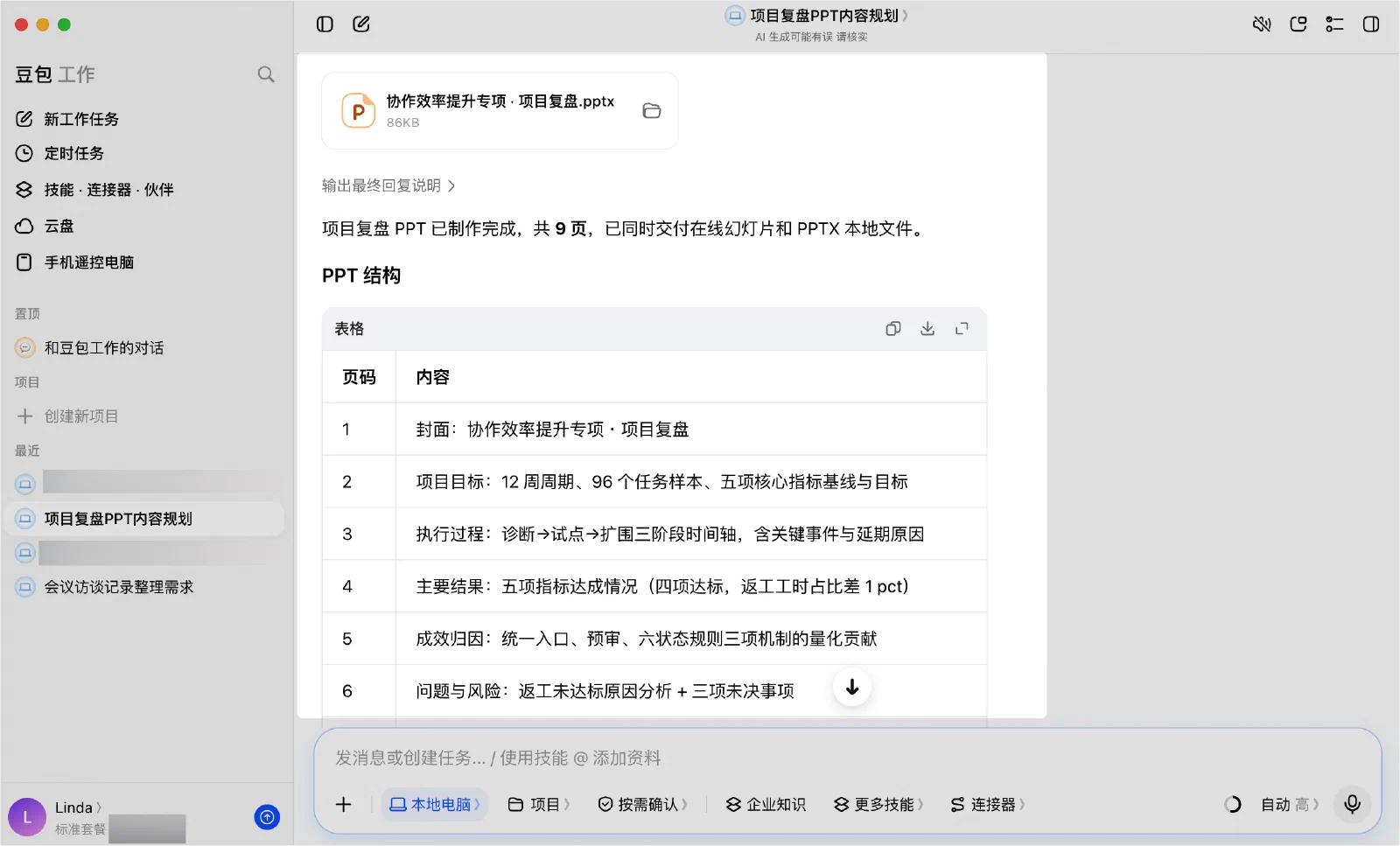Click table cell 封面：协作效率提升专项 · 项目复盘
The image size is (1400, 846).
[691, 430]
